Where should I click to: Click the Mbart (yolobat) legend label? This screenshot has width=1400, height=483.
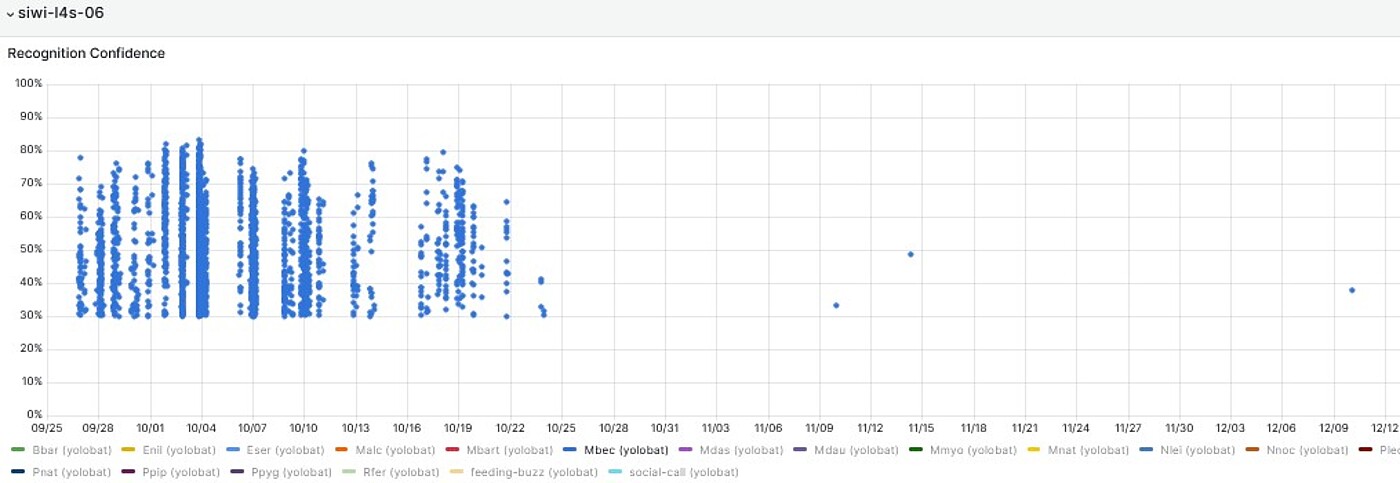[x=509, y=450]
